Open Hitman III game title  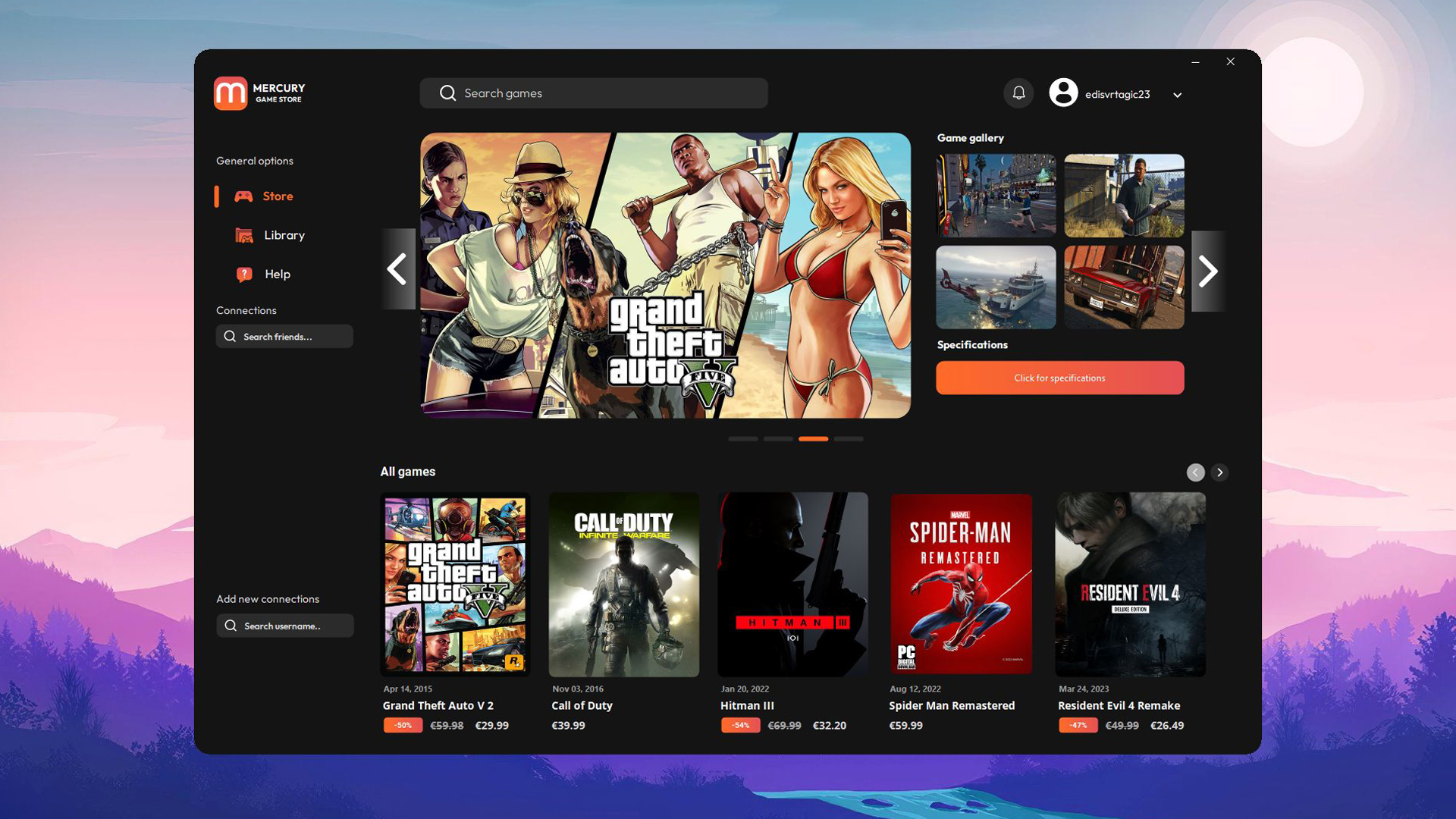[x=747, y=705]
